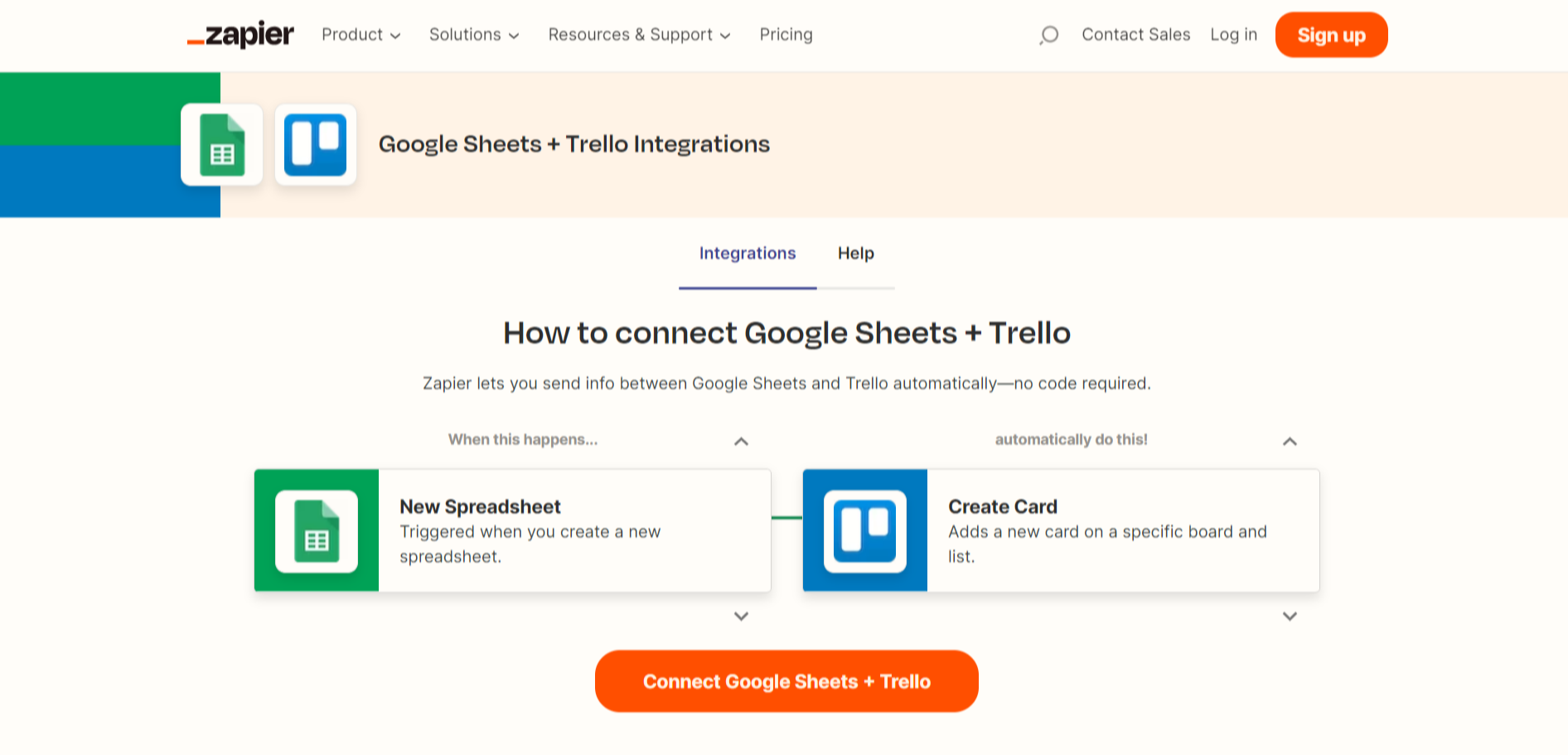The height and width of the screenshot is (755, 1568).
Task: Click the Log in link
Action: click(x=1233, y=35)
